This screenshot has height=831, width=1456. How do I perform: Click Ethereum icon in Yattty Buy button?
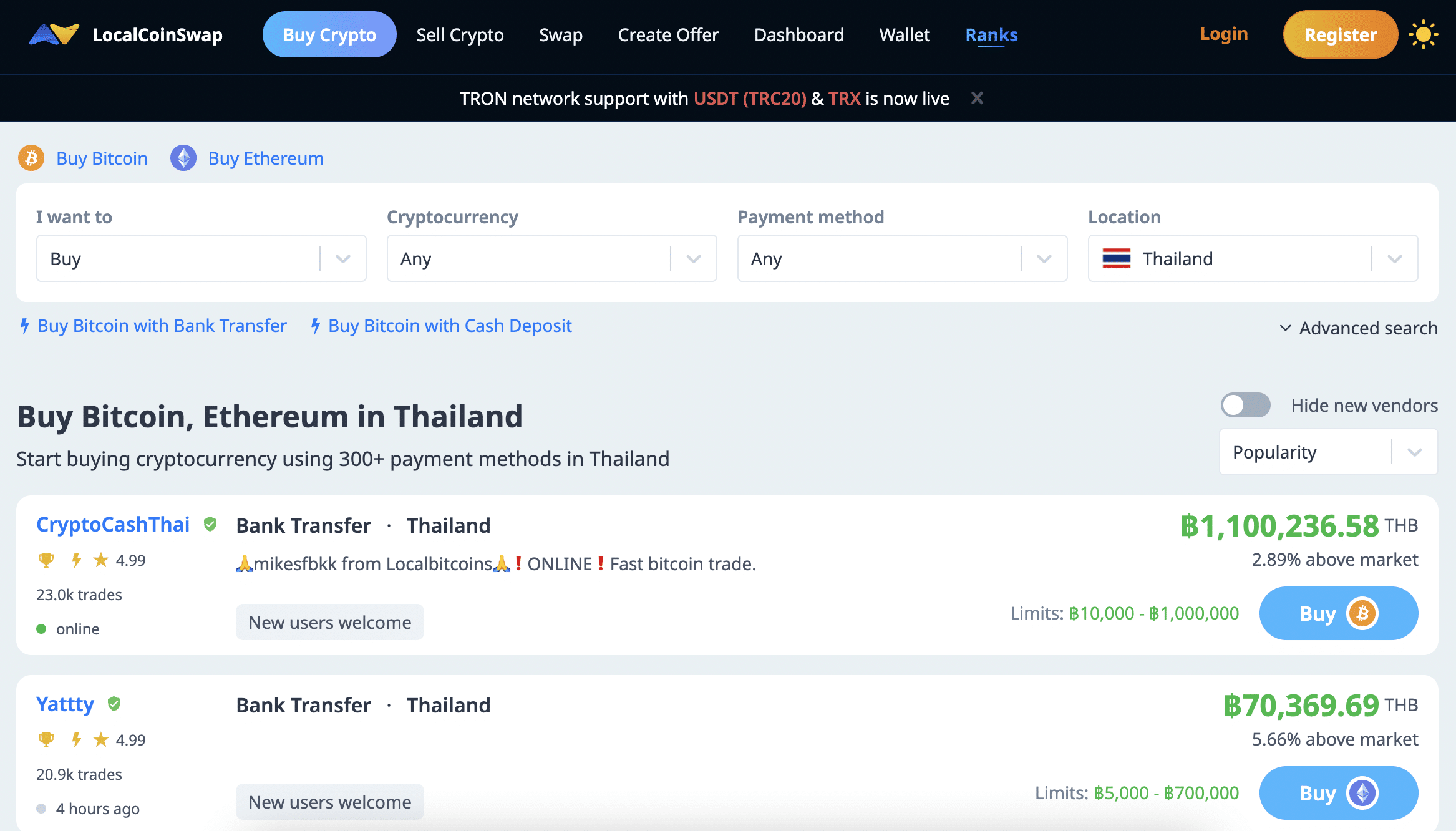pyautogui.click(x=1362, y=793)
